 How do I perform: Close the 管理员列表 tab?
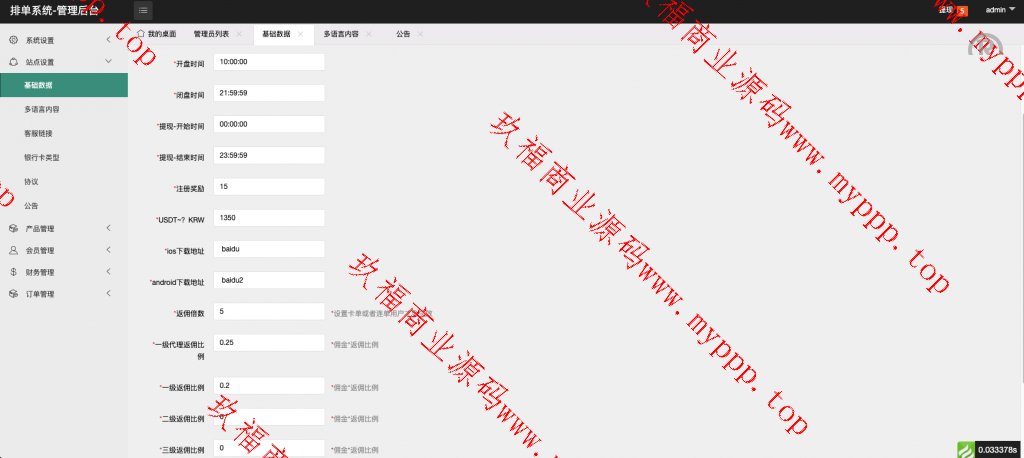pos(238,34)
